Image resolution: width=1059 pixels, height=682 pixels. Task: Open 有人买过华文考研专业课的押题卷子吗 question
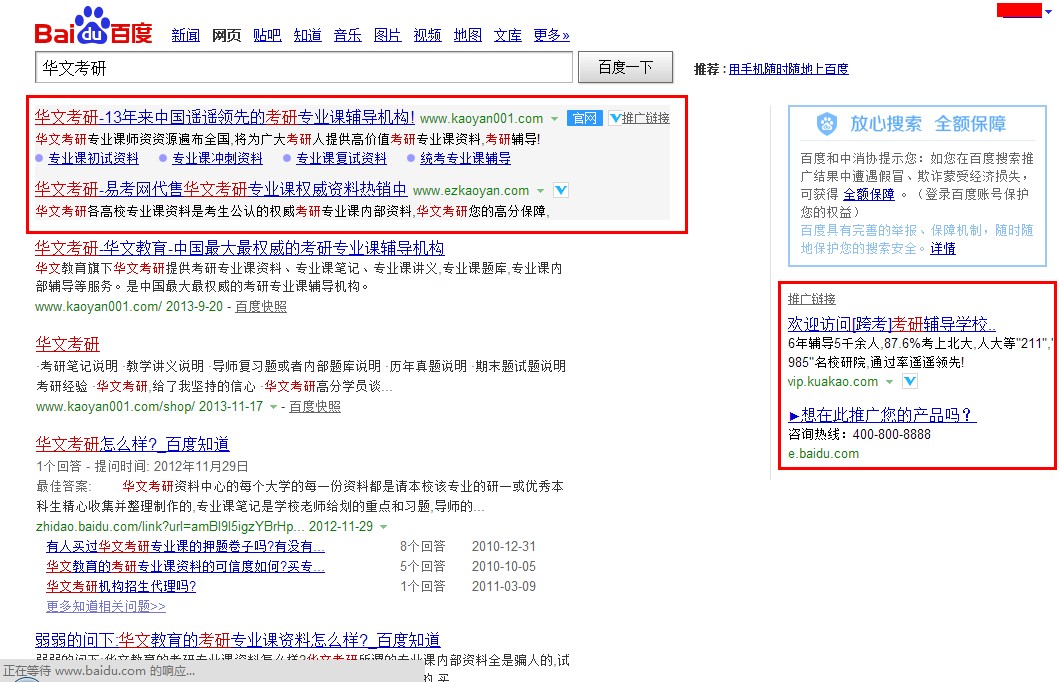click(x=185, y=546)
